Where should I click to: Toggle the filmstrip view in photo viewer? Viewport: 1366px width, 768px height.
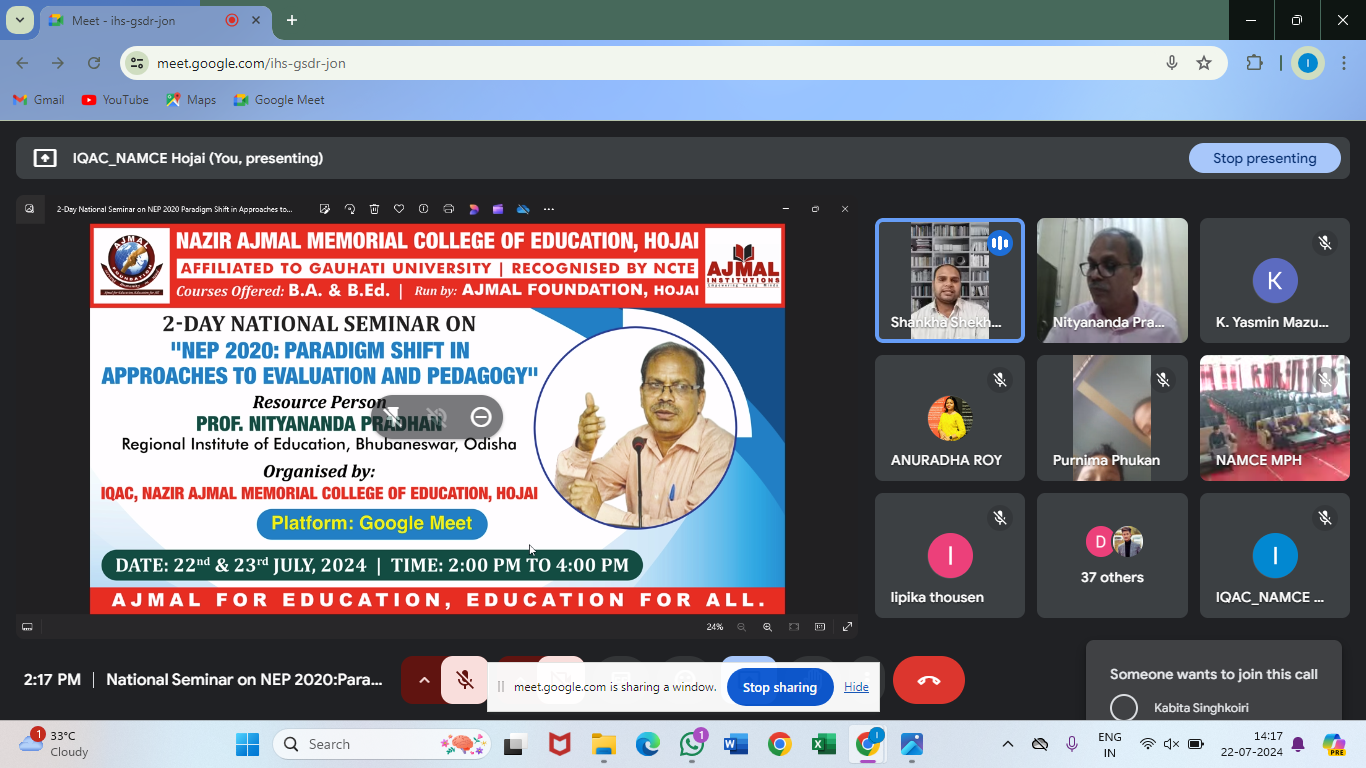point(27,627)
